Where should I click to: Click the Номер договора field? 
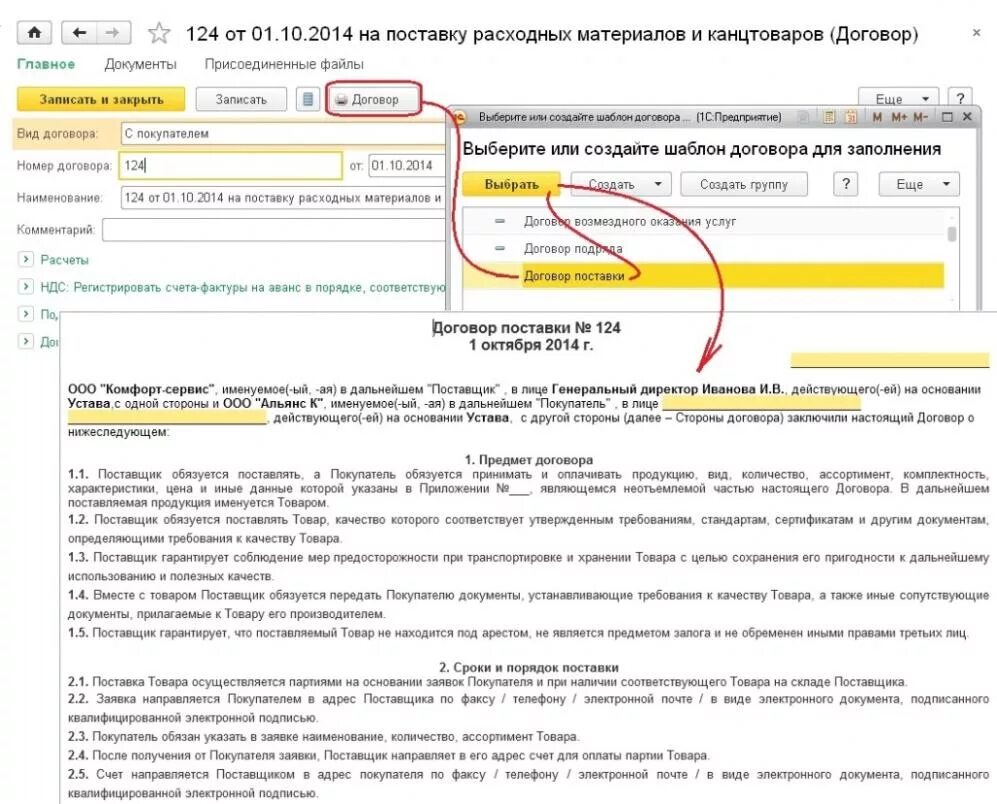point(231,165)
